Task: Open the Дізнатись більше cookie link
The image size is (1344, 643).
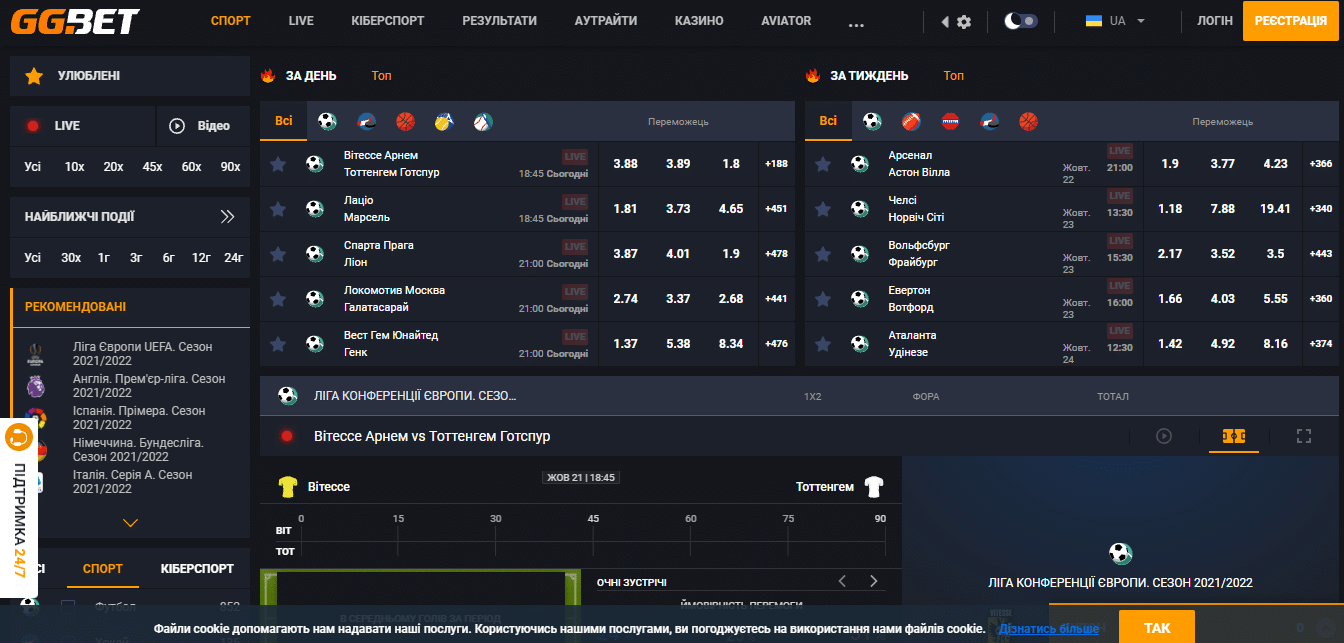Action: click(1049, 628)
